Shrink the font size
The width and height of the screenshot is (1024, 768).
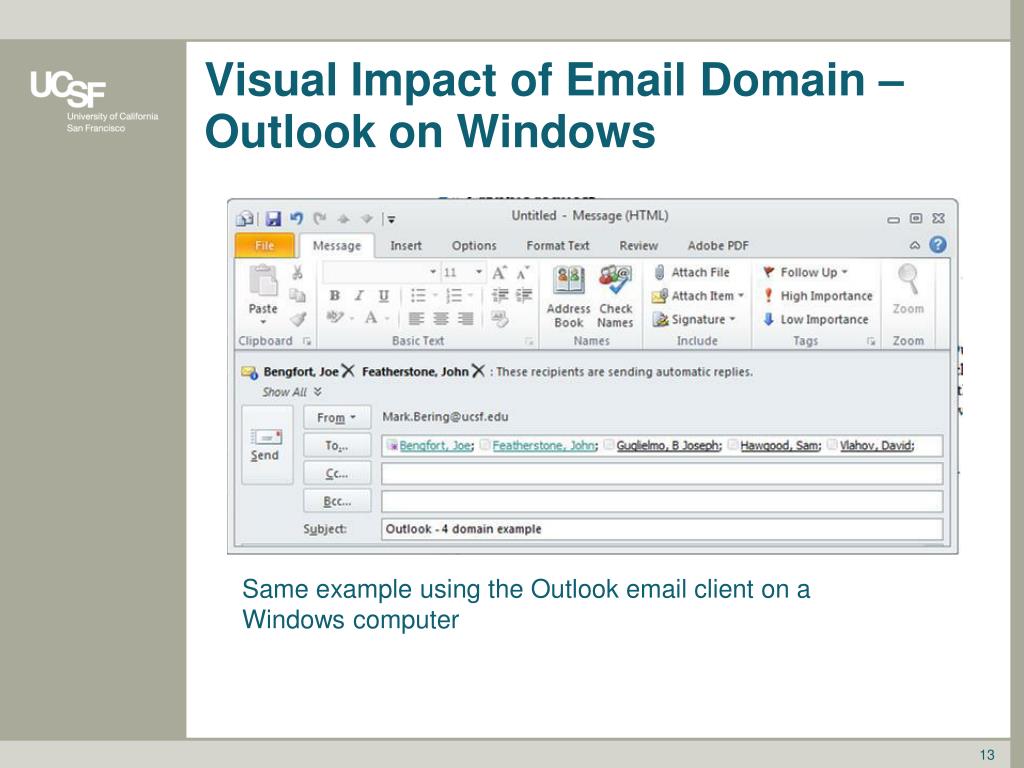[522, 272]
